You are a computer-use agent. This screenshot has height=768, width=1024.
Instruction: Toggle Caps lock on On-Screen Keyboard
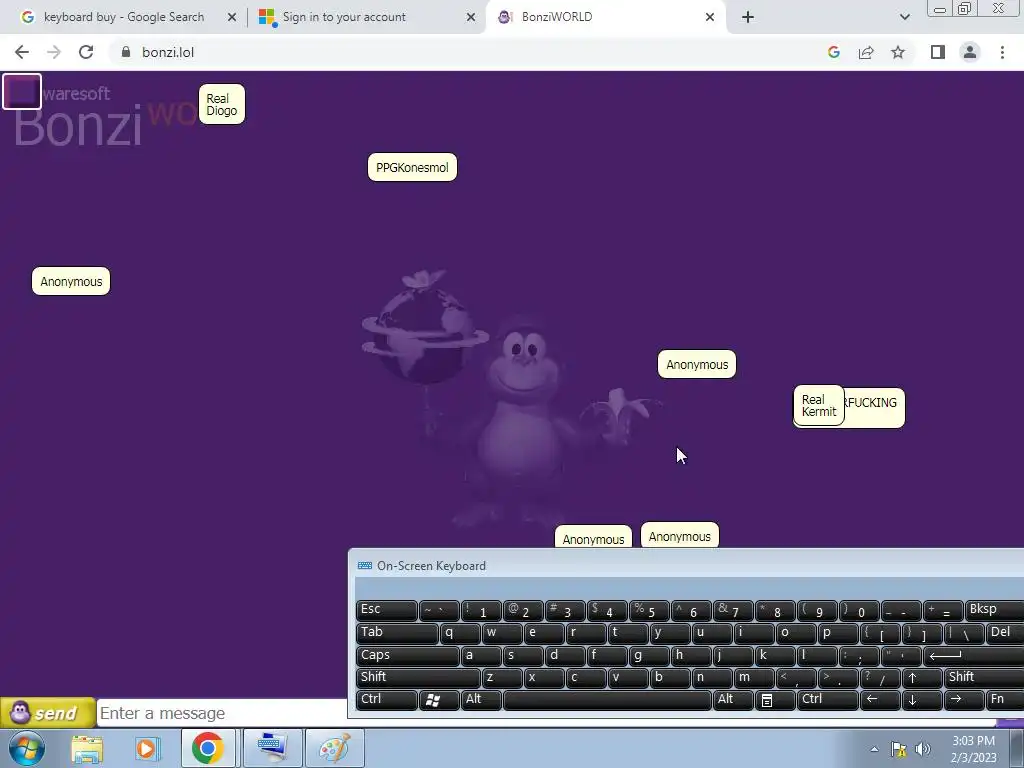408,656
